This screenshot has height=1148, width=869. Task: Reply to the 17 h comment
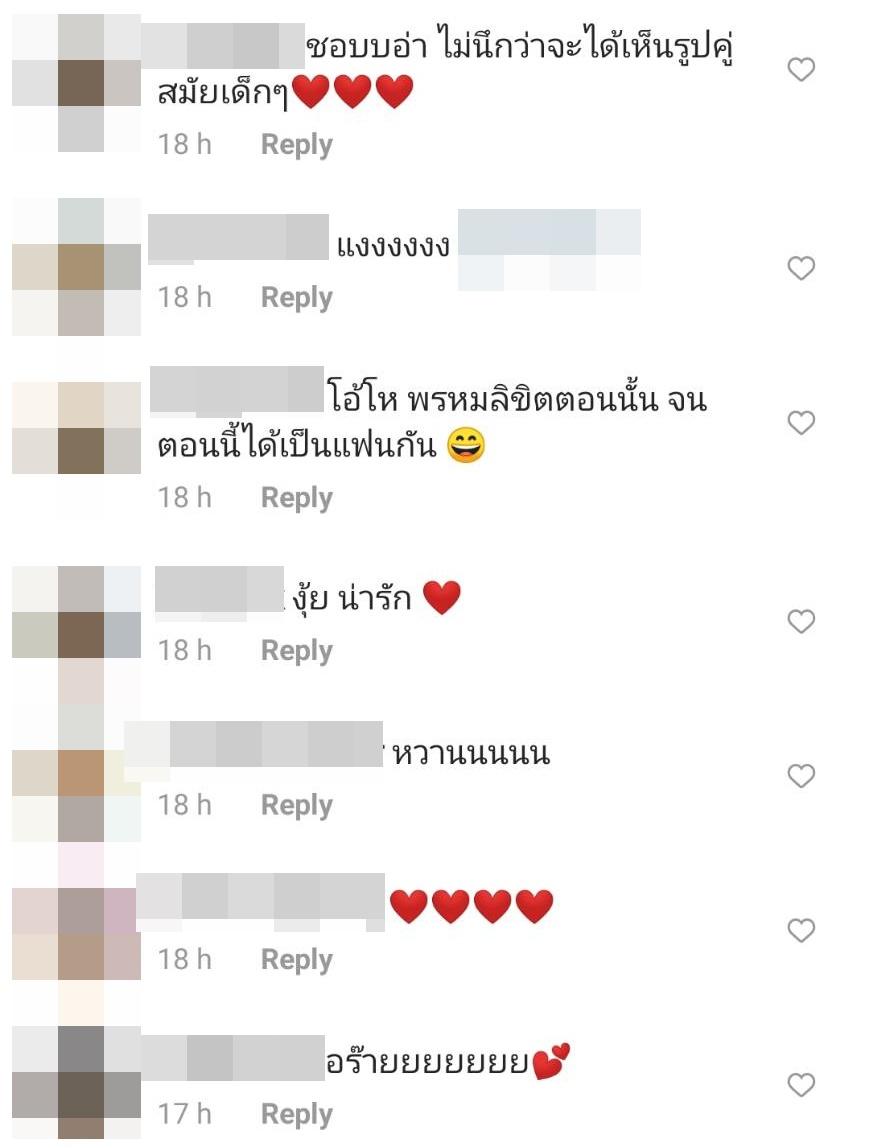pyautogui.click(x=296, y=1114)
